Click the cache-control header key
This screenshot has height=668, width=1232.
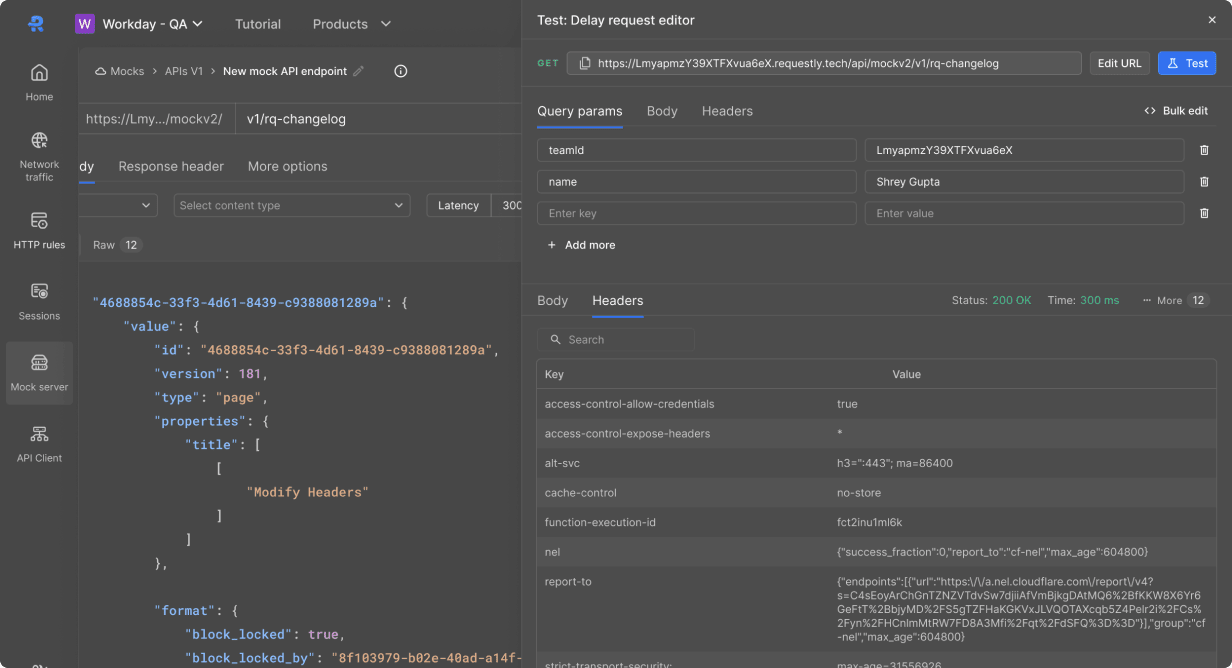[581, 493]
